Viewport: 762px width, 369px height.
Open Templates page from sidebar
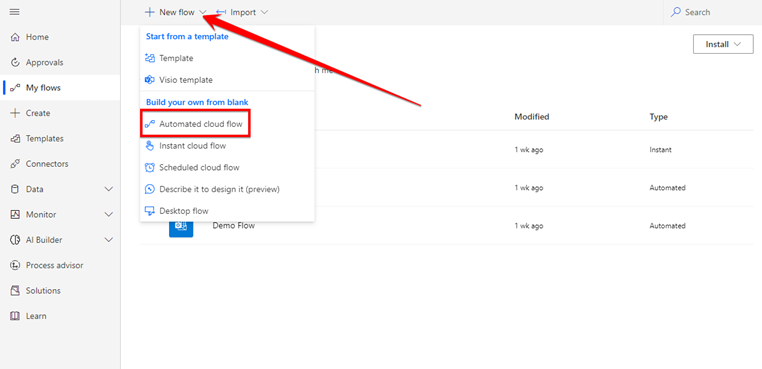[60, 139]
